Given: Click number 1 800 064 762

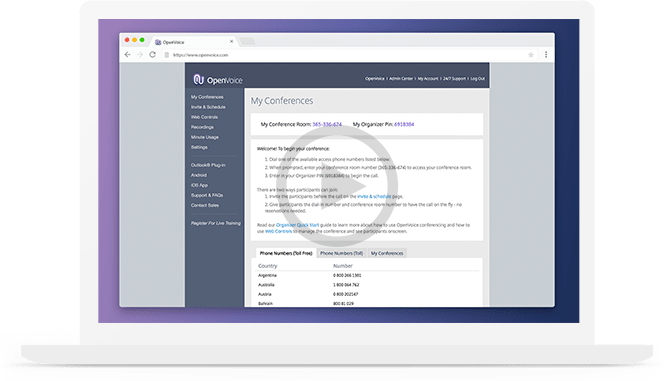Looking at the screenshot, I should pos(346,285).
